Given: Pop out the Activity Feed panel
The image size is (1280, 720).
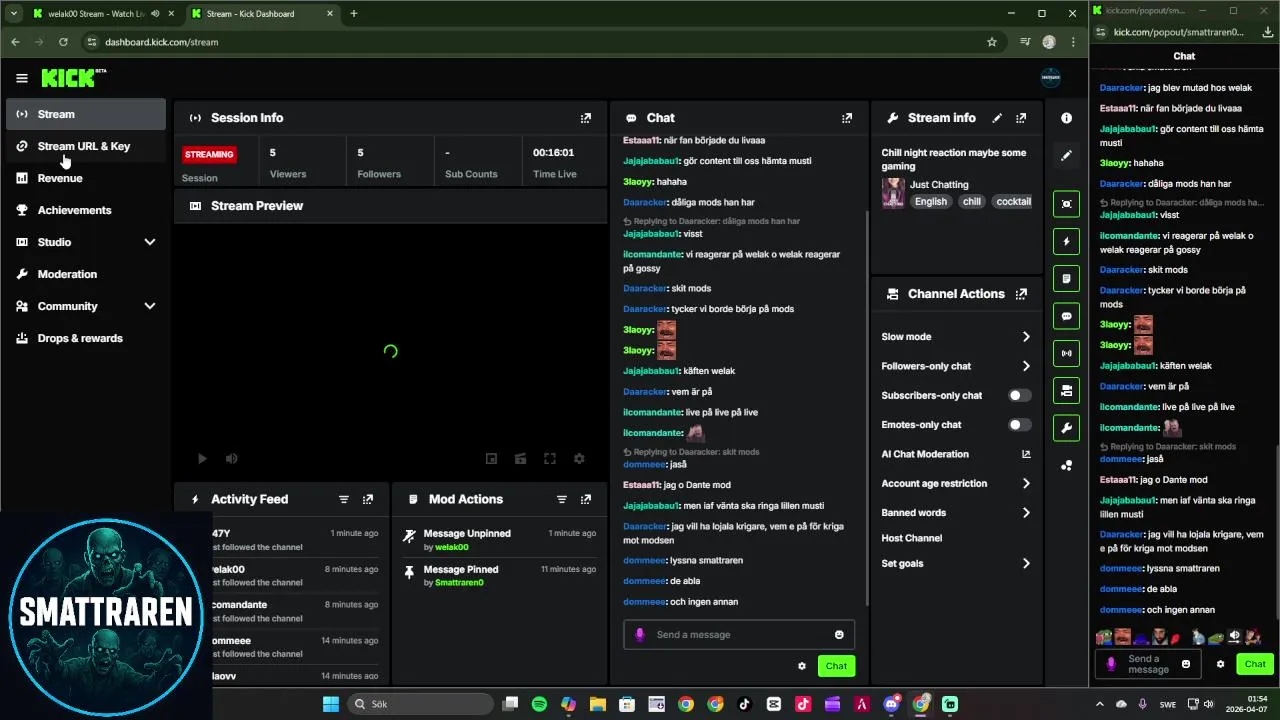Looking at the screenshot, I should (368, 499).
